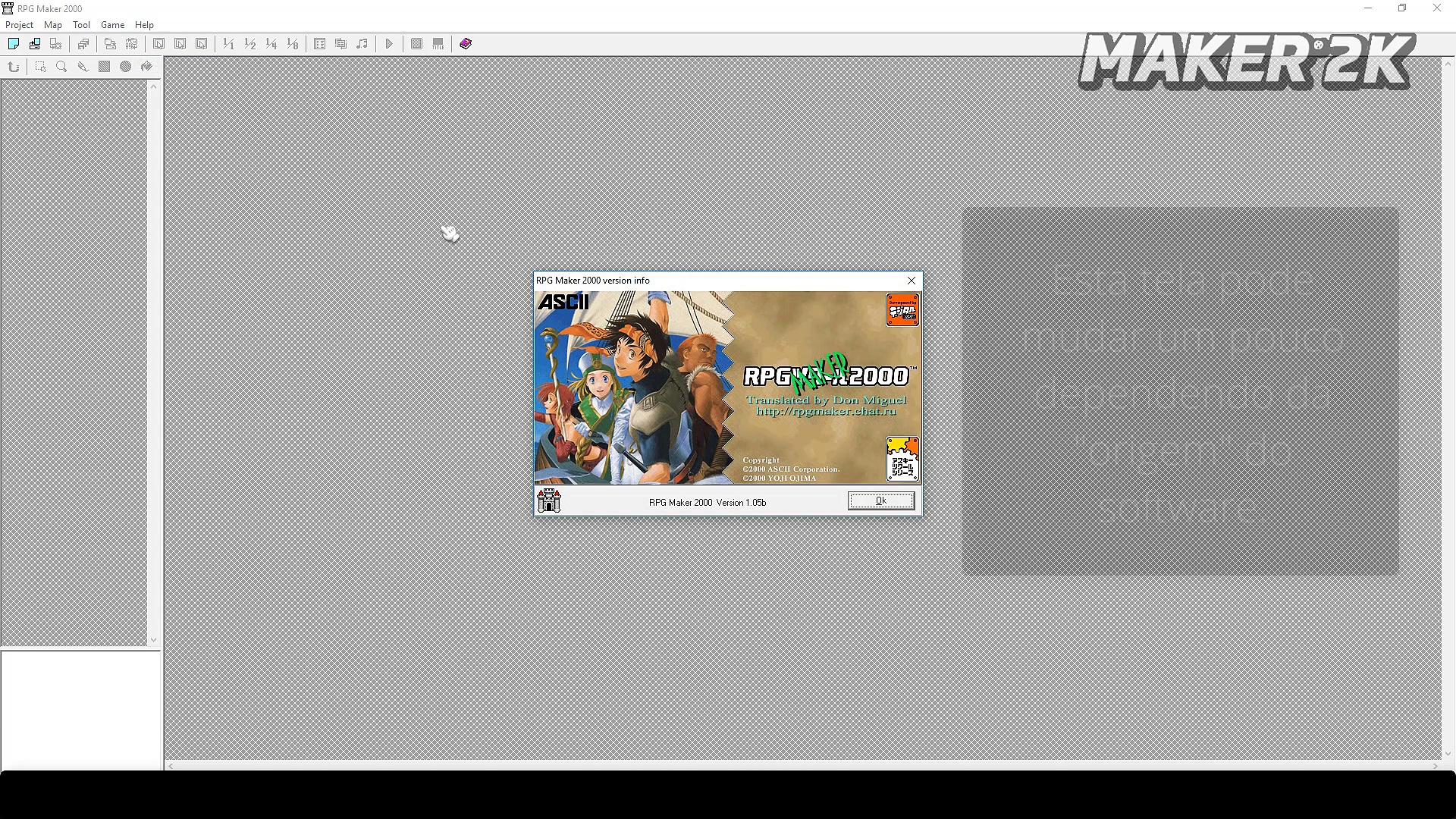The width and height of the screenshot is (1456, 819).
Task: Open the help book
Action: pyautogui.click(x=465, y=43)
